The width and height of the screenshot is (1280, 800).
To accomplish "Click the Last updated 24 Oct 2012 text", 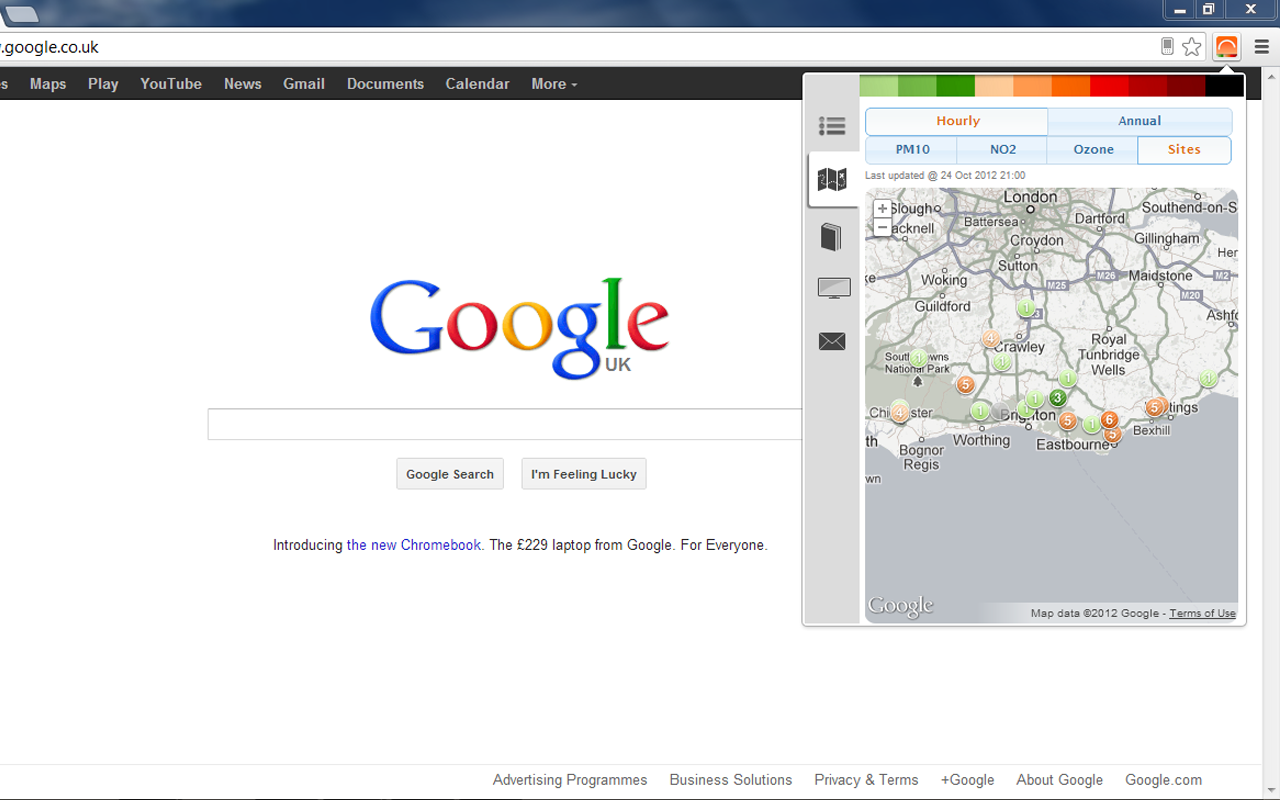I will (945, 175).
